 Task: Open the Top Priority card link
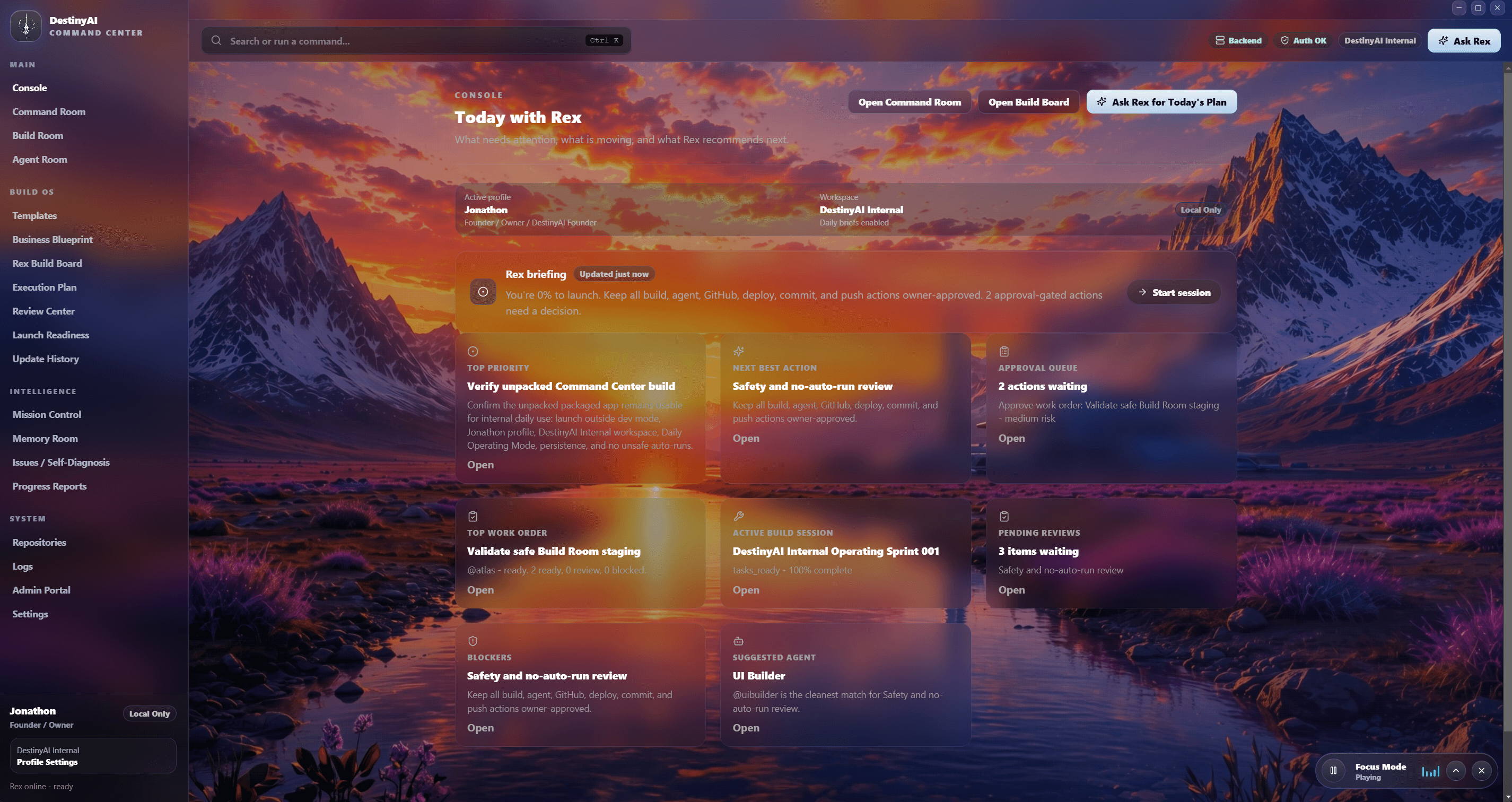(x=480, y=465)
